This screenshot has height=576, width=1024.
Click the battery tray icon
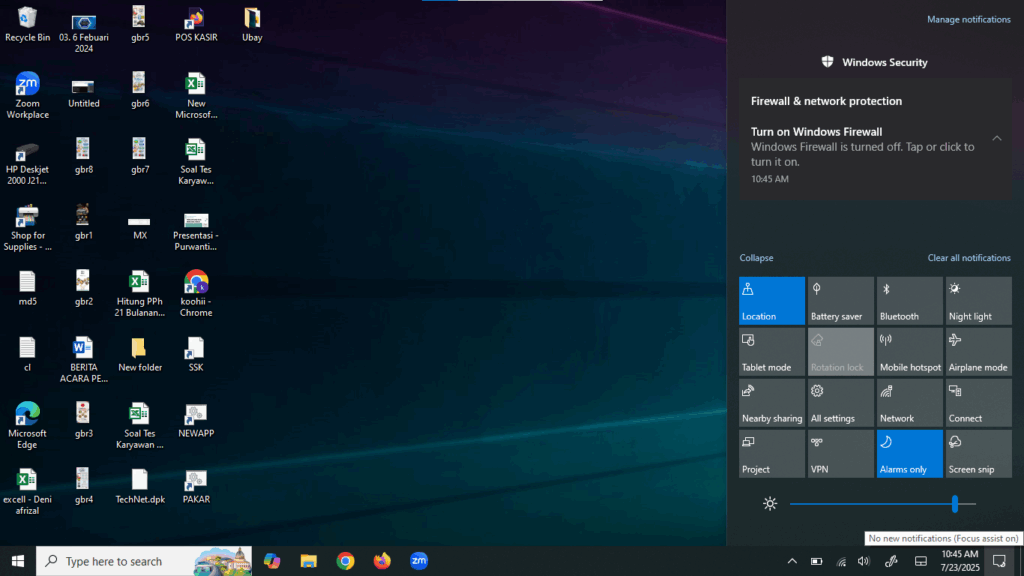click(x=816, y=562)
